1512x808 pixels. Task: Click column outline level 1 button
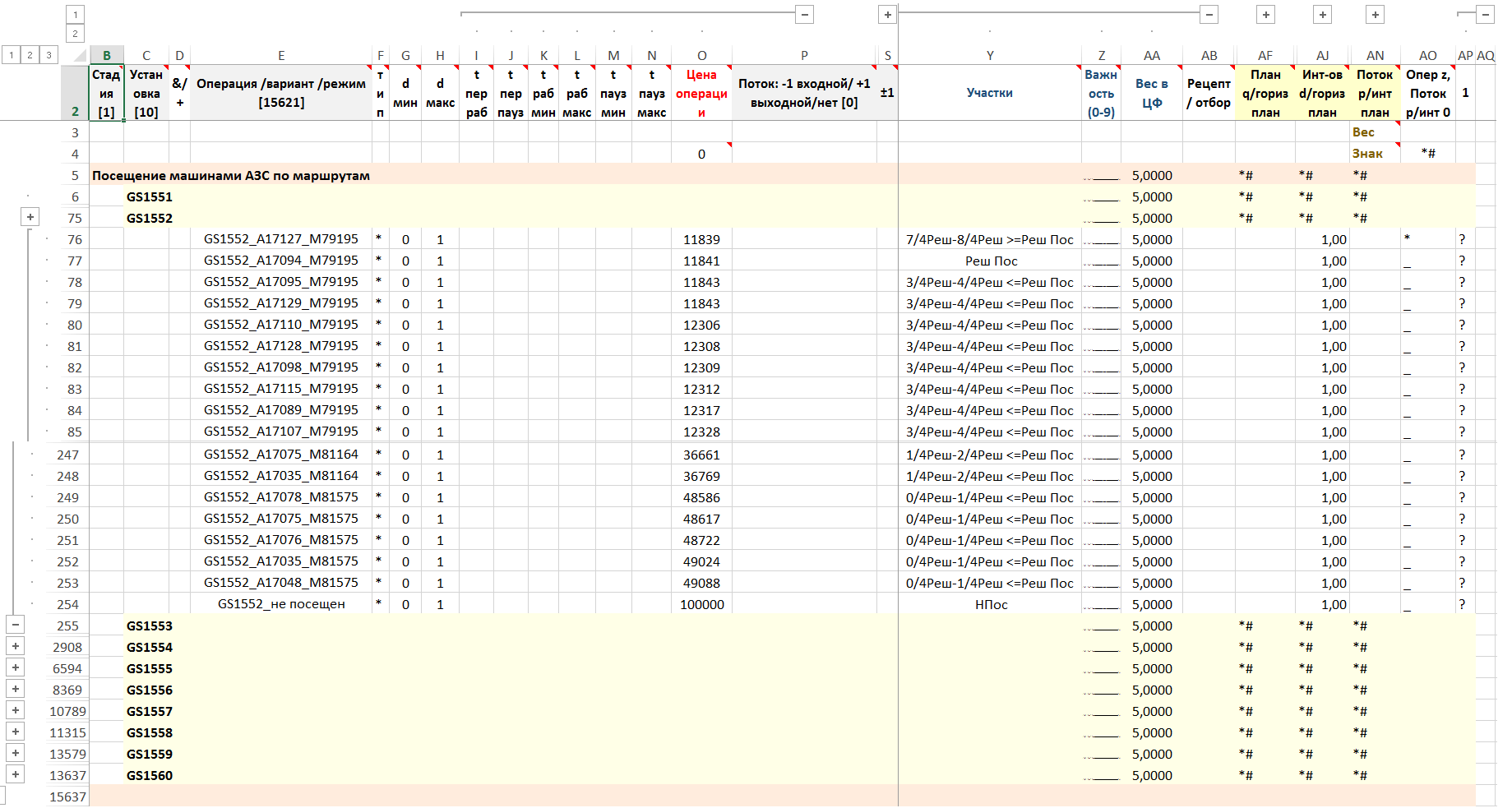coord(75,15)
